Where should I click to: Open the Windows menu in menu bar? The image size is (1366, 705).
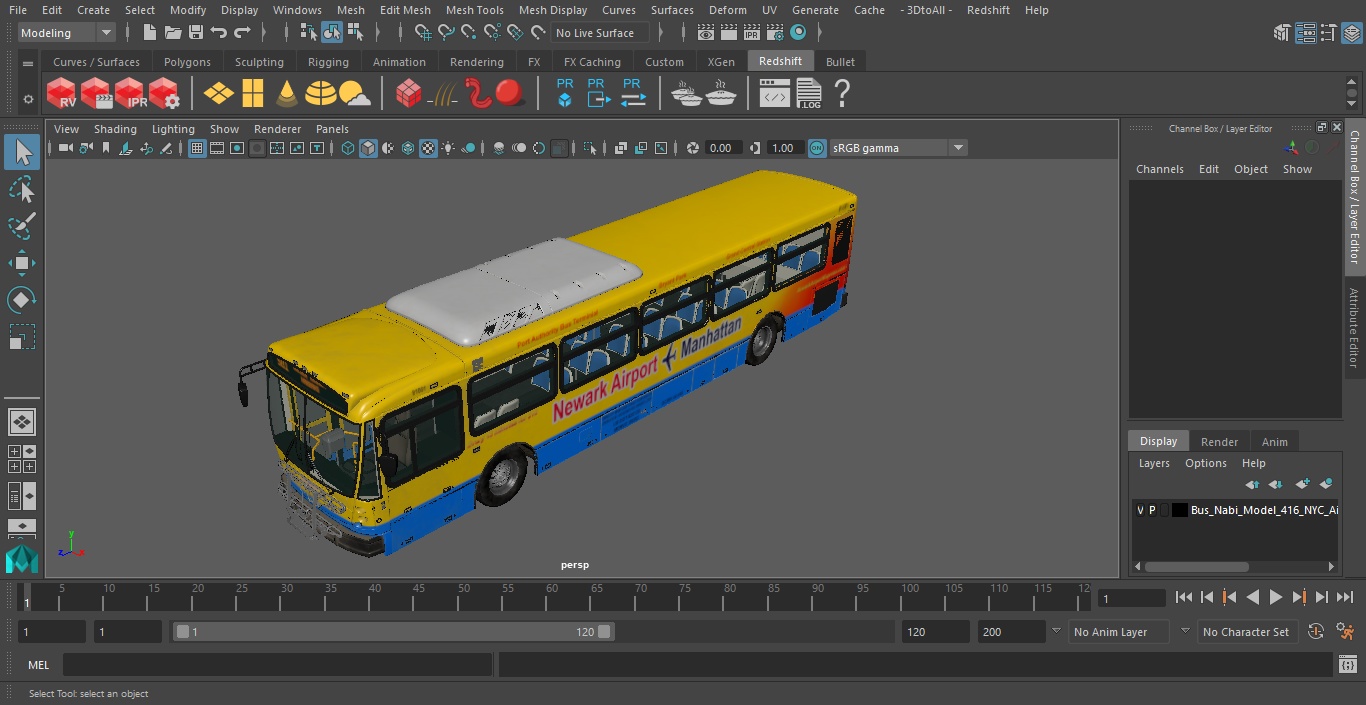tap(297, 10)
